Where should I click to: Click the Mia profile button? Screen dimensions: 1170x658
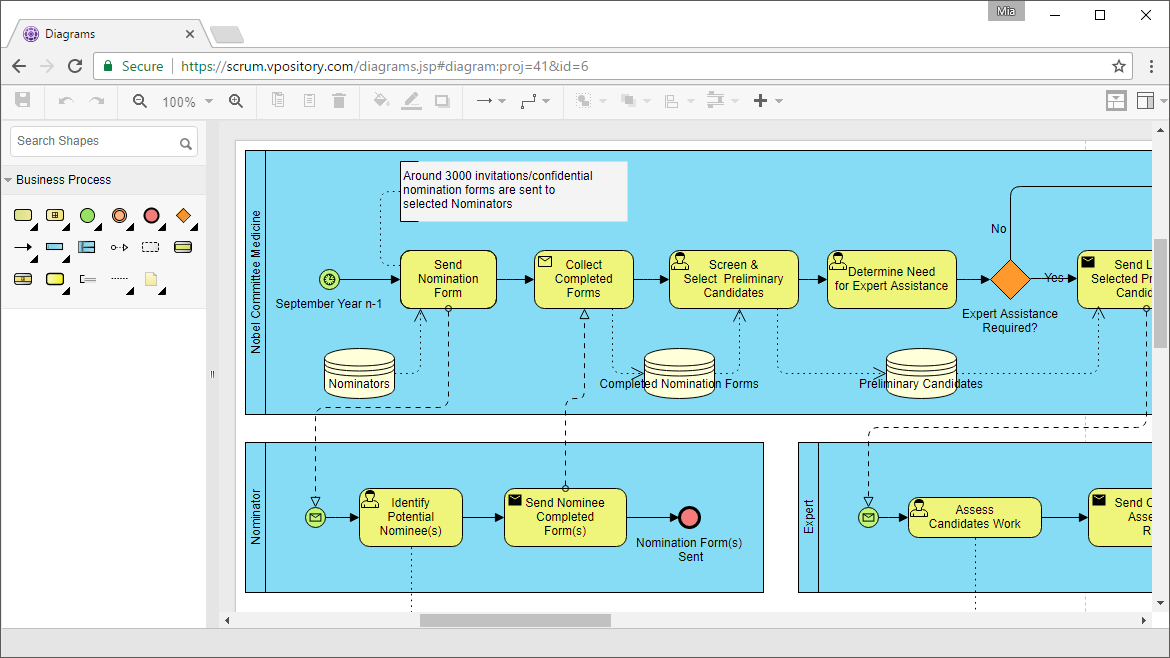(1006, 11)
